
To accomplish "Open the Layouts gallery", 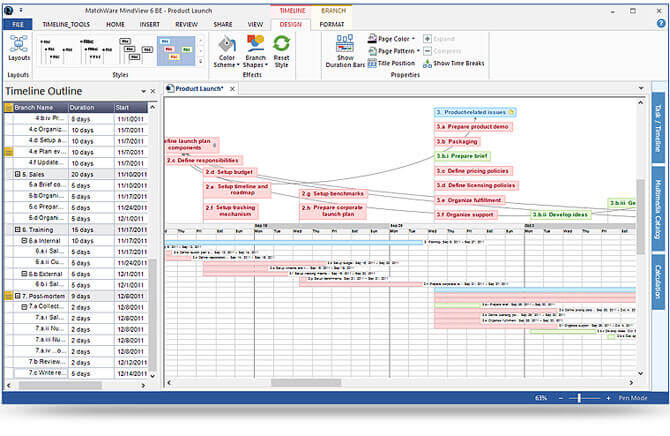I will pyautogui.click(x=19, y=48).
